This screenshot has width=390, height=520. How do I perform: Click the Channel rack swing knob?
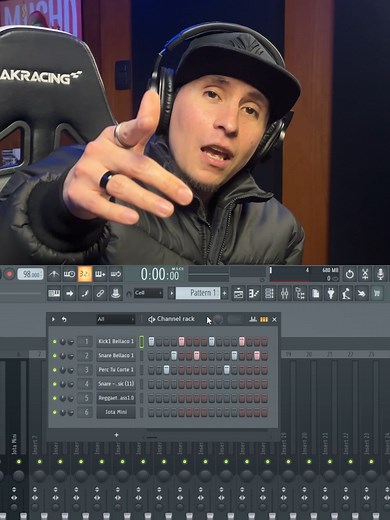pyautogui.click(x=218, y=320)
